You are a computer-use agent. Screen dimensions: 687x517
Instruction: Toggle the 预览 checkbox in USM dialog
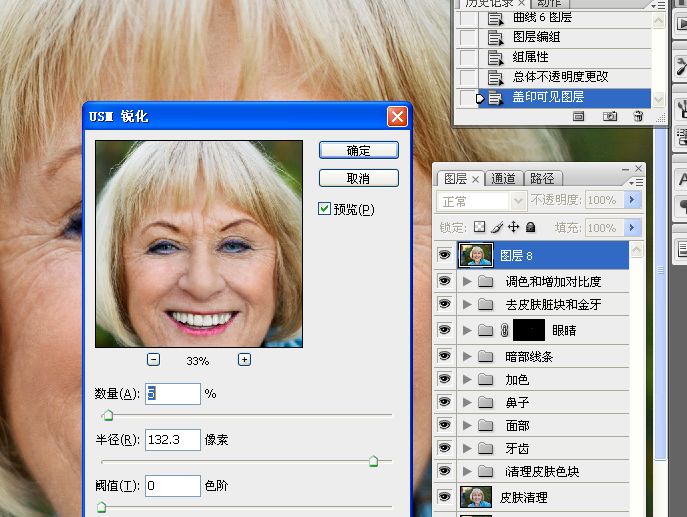(324, 209)
